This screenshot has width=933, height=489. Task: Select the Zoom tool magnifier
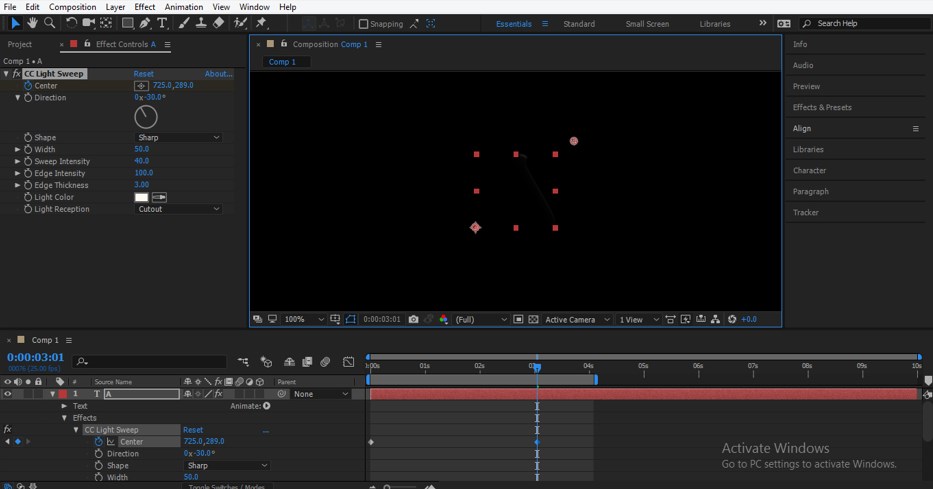49,23
